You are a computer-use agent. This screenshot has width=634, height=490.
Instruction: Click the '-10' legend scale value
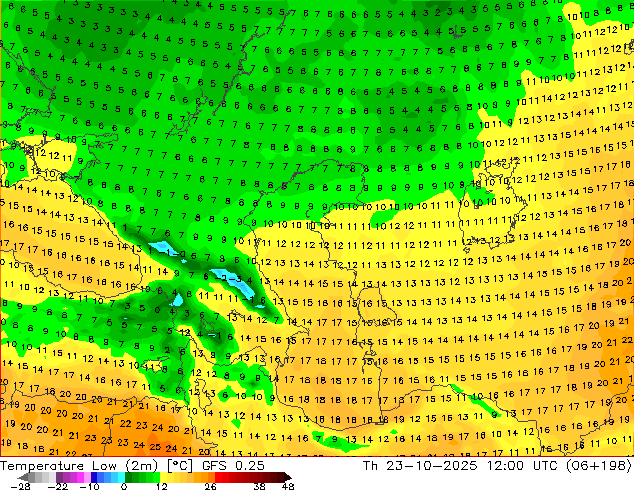tap(89, 486)
